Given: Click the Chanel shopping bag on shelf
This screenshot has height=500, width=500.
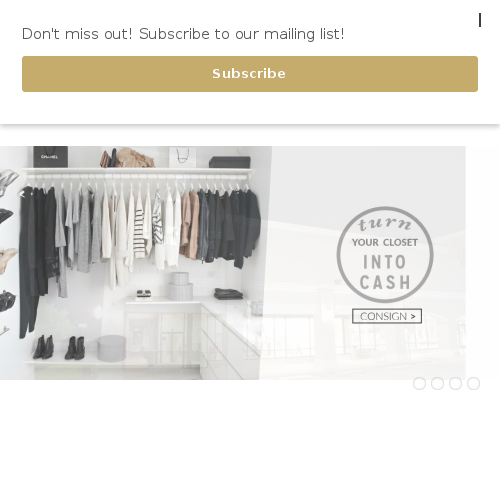Looking at the screenshot, I should point(50,157).
